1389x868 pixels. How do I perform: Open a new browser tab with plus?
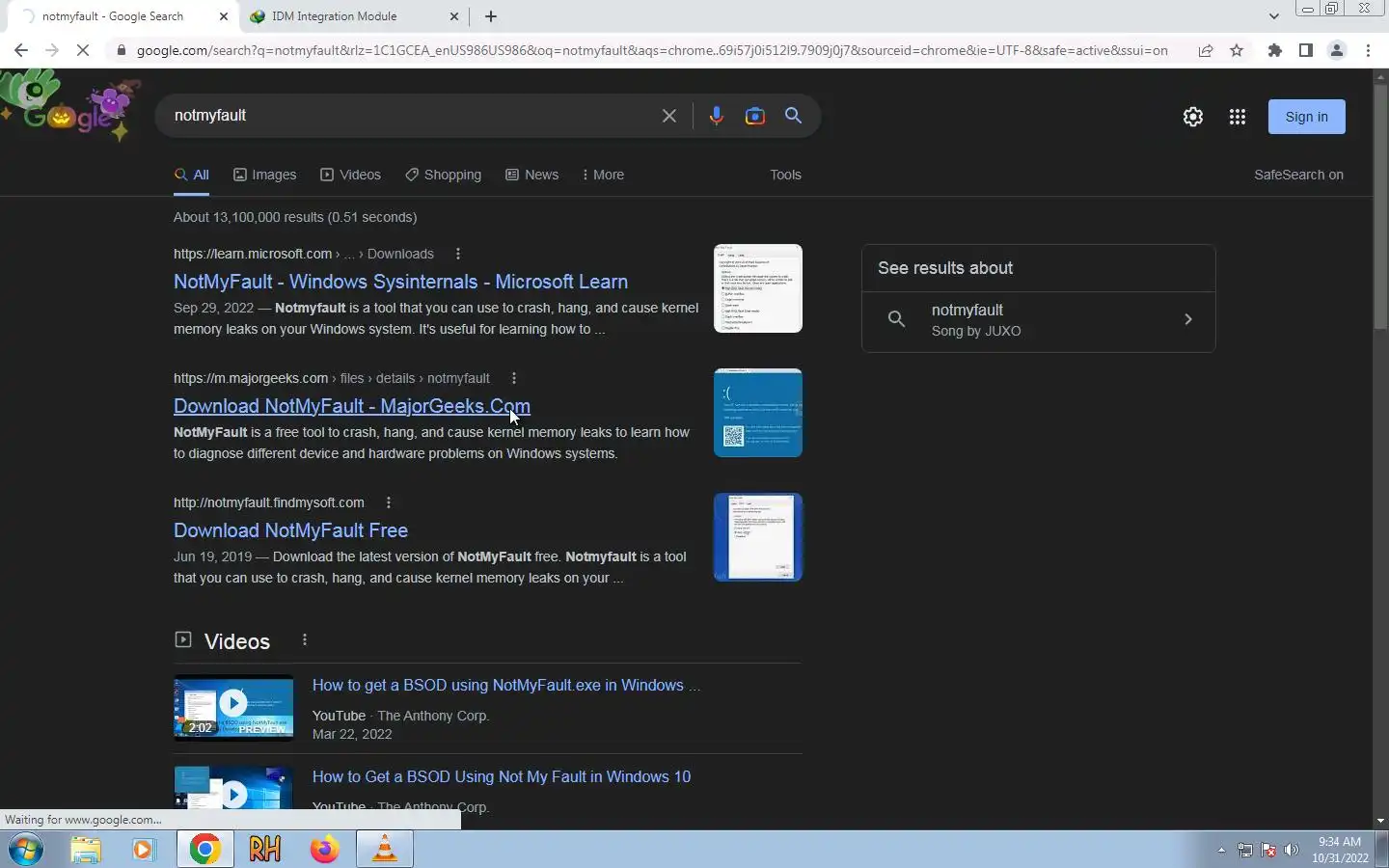coord(491,16)
